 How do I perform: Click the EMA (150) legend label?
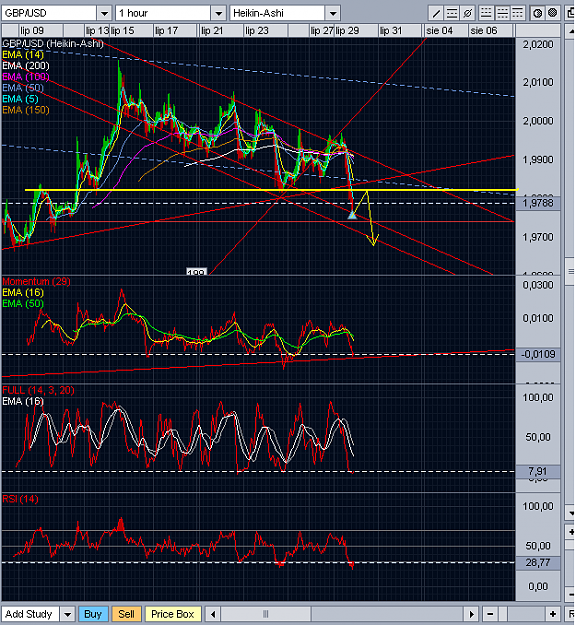point(26,110)
